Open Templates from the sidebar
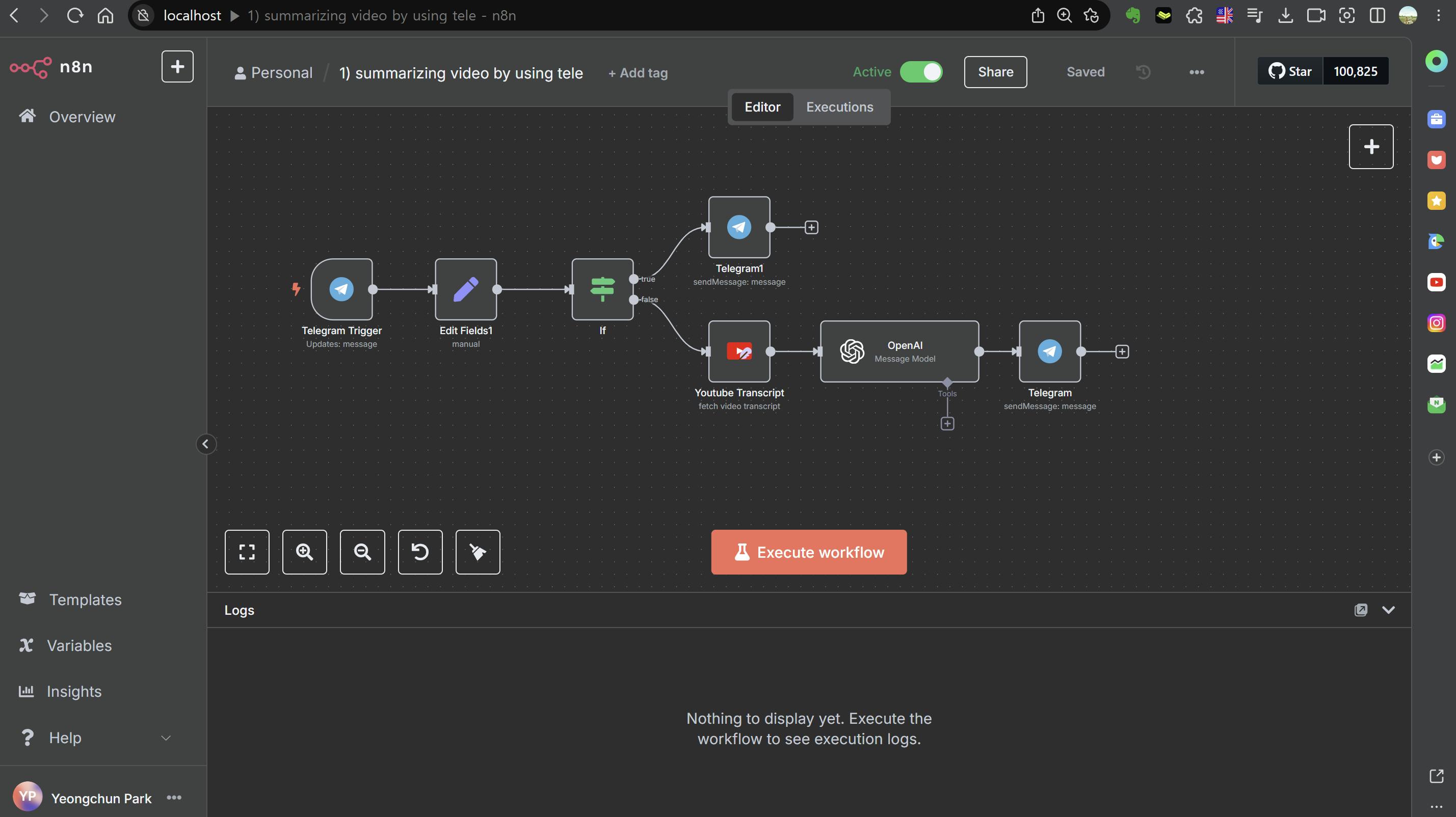 [x=85, y=600]
